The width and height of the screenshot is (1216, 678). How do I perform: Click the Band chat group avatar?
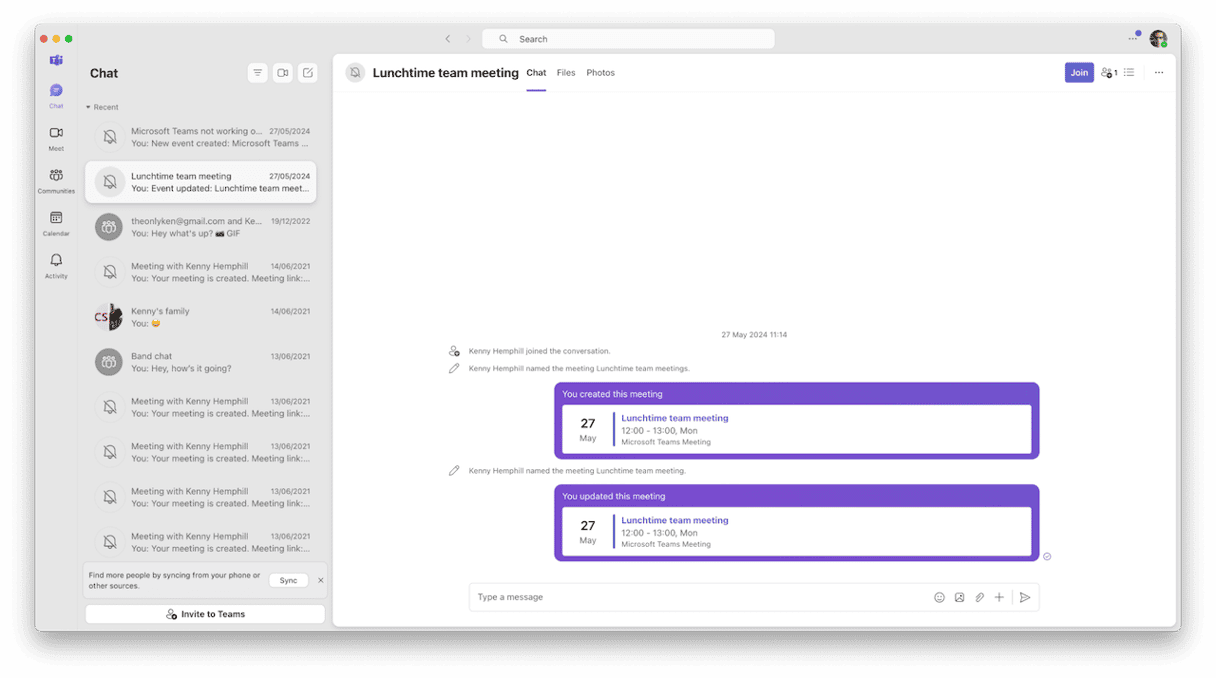(x=109, y=362)
